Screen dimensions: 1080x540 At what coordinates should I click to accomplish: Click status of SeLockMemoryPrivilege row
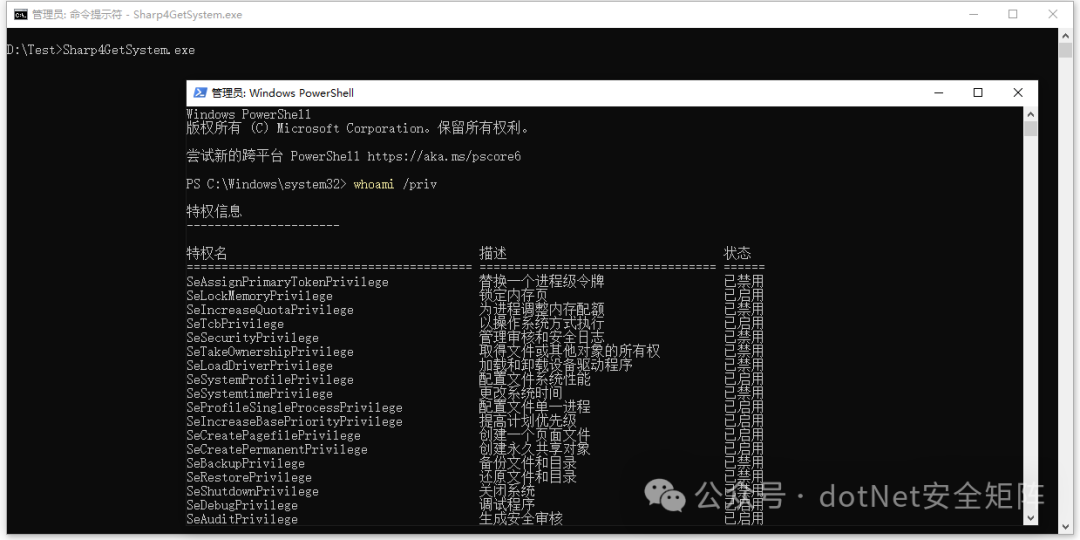coord(744,295)
